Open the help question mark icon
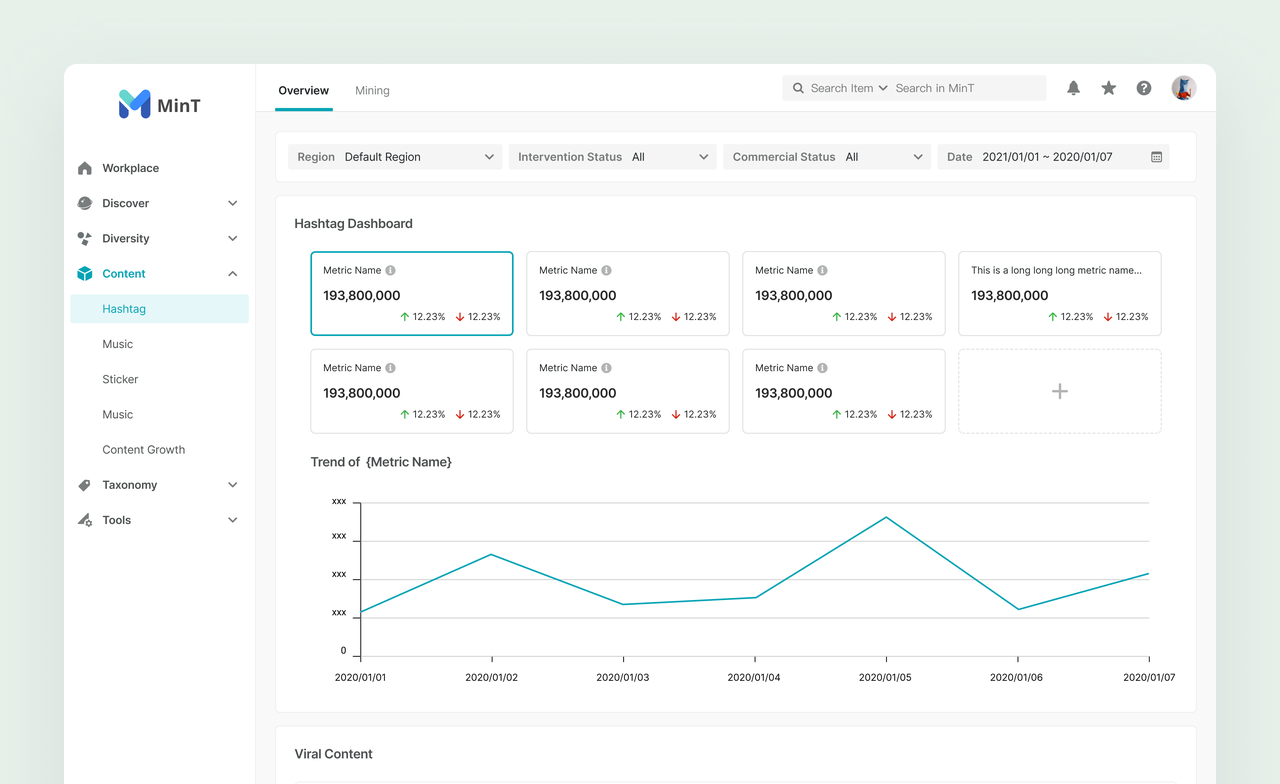This screenshot has height=784, width=1280. 1144,88
